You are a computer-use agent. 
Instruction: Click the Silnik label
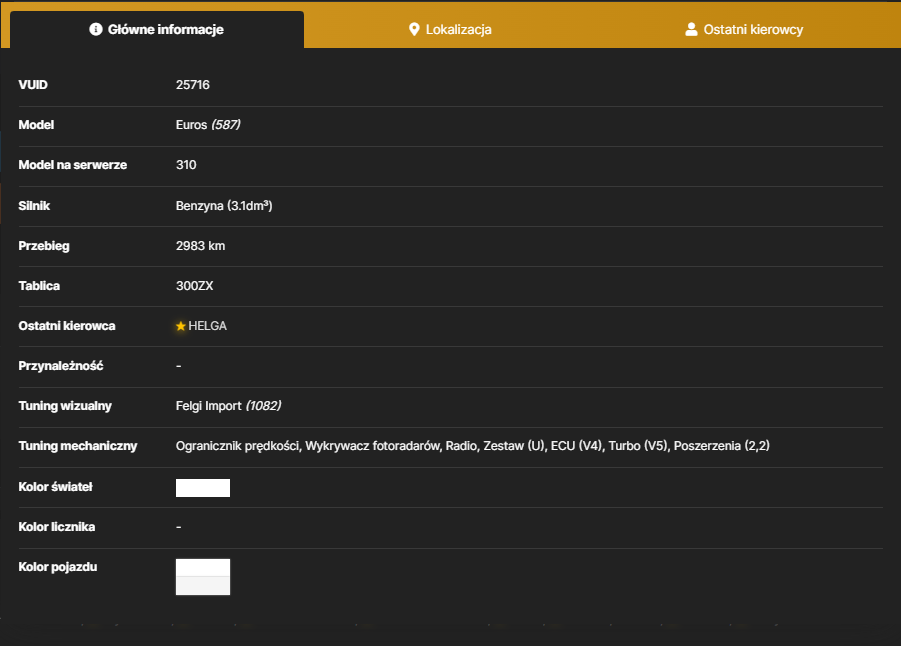(34, 206)
